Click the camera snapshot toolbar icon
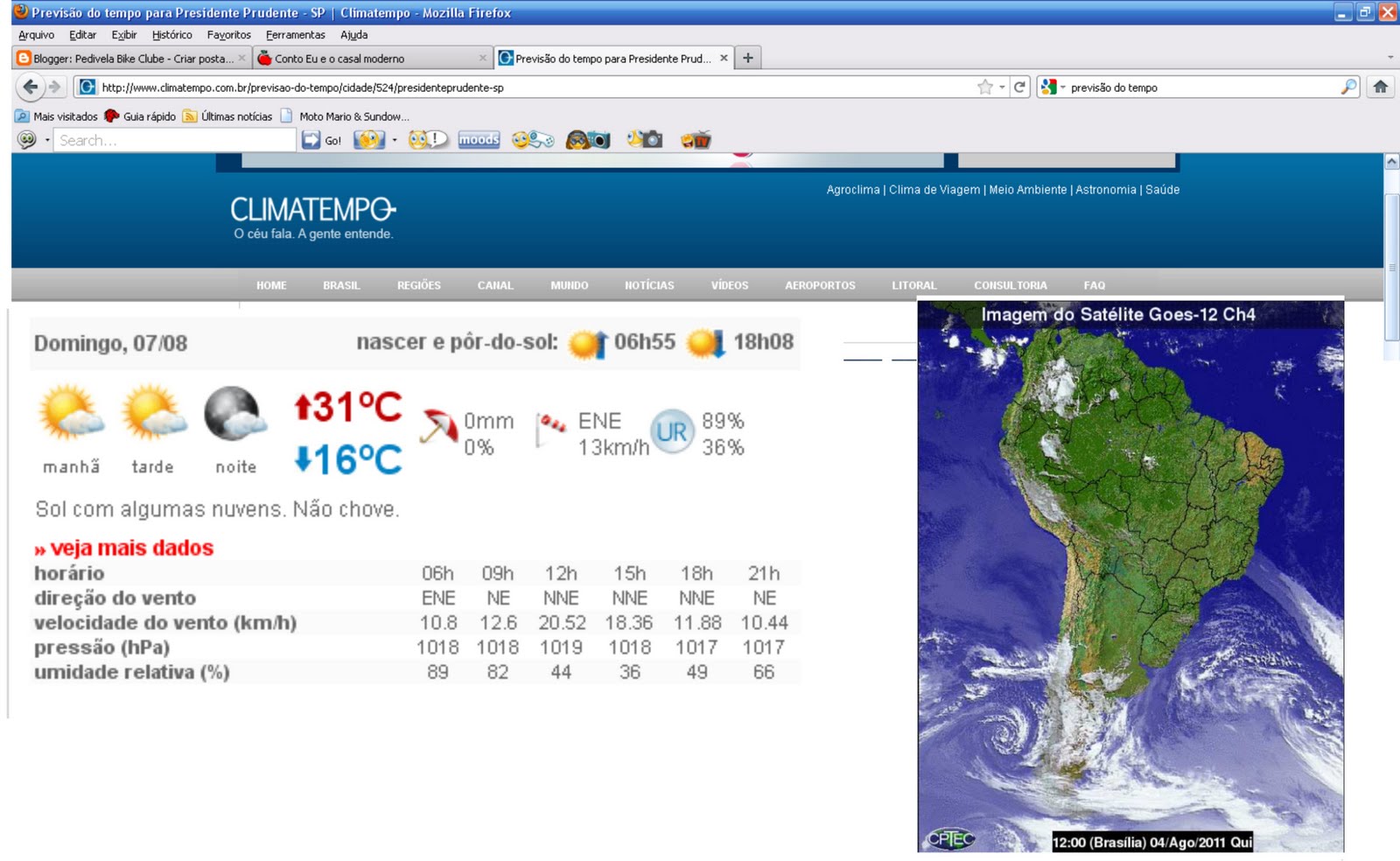This screenshot has width=1400, height=861. (645, 140)
